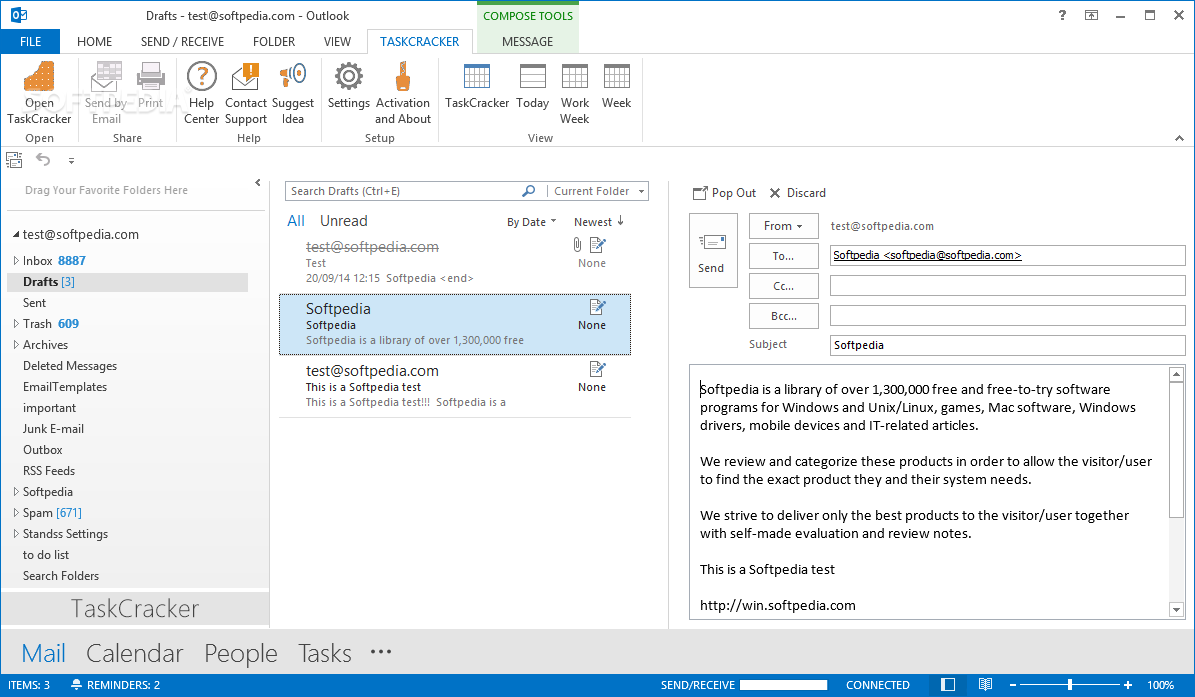Collapse the ribbon with the chevron
1195x697 pixels.
point(1179,138)
